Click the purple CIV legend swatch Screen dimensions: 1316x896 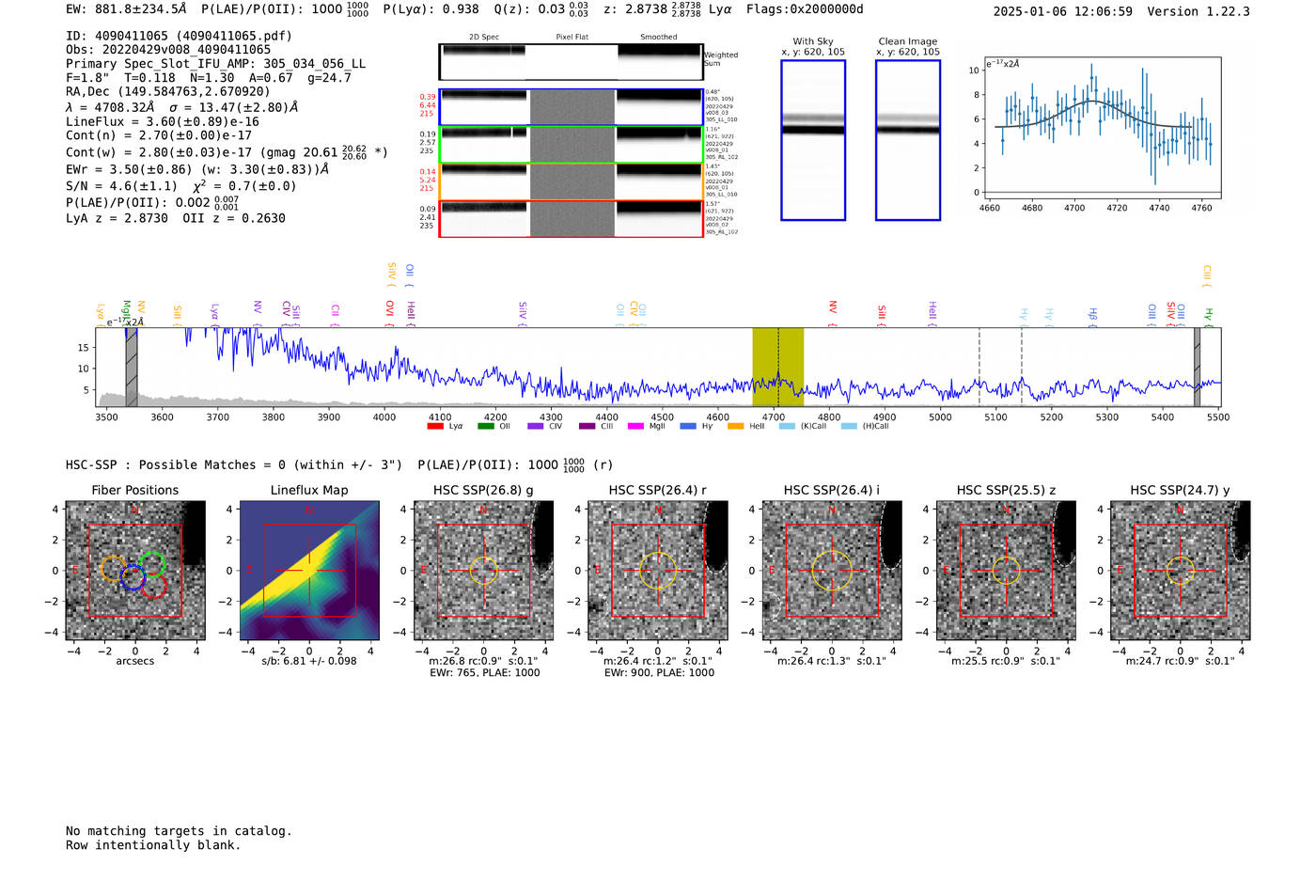pyautogui.click(x=536, y=427)
